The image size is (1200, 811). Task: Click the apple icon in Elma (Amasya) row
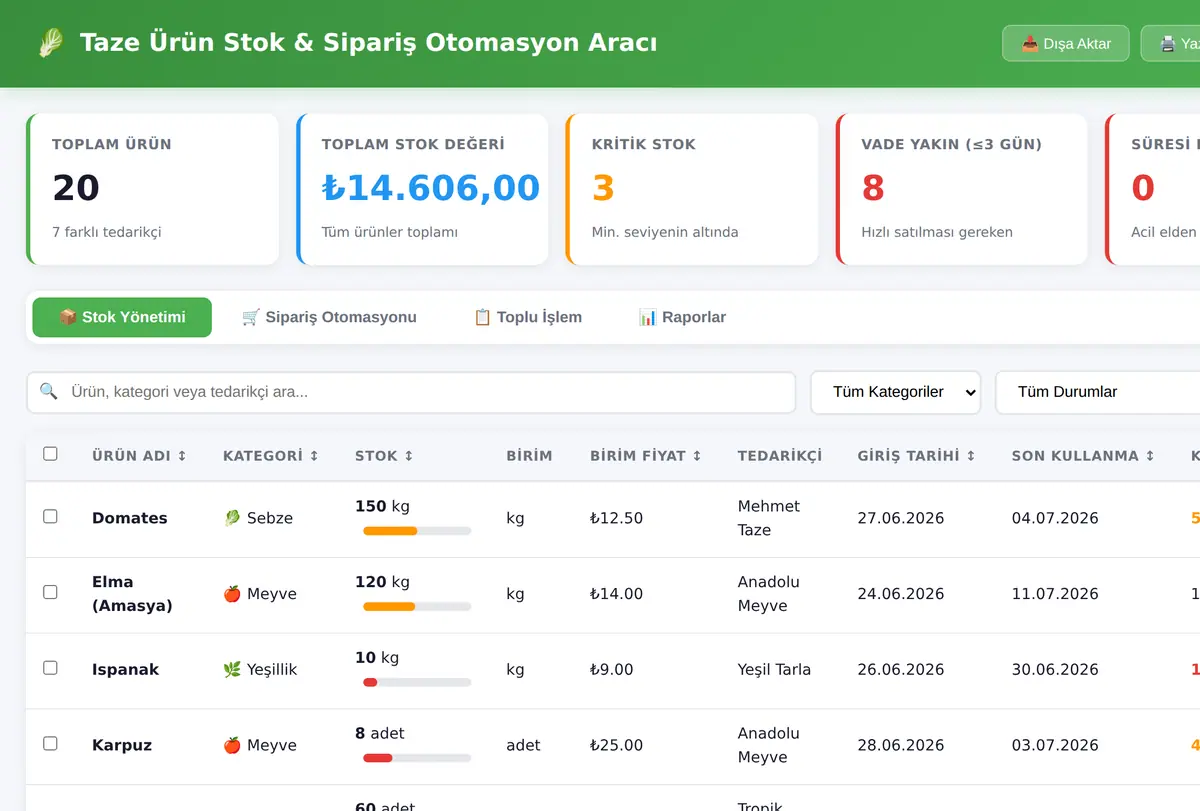tap(232, 594)
